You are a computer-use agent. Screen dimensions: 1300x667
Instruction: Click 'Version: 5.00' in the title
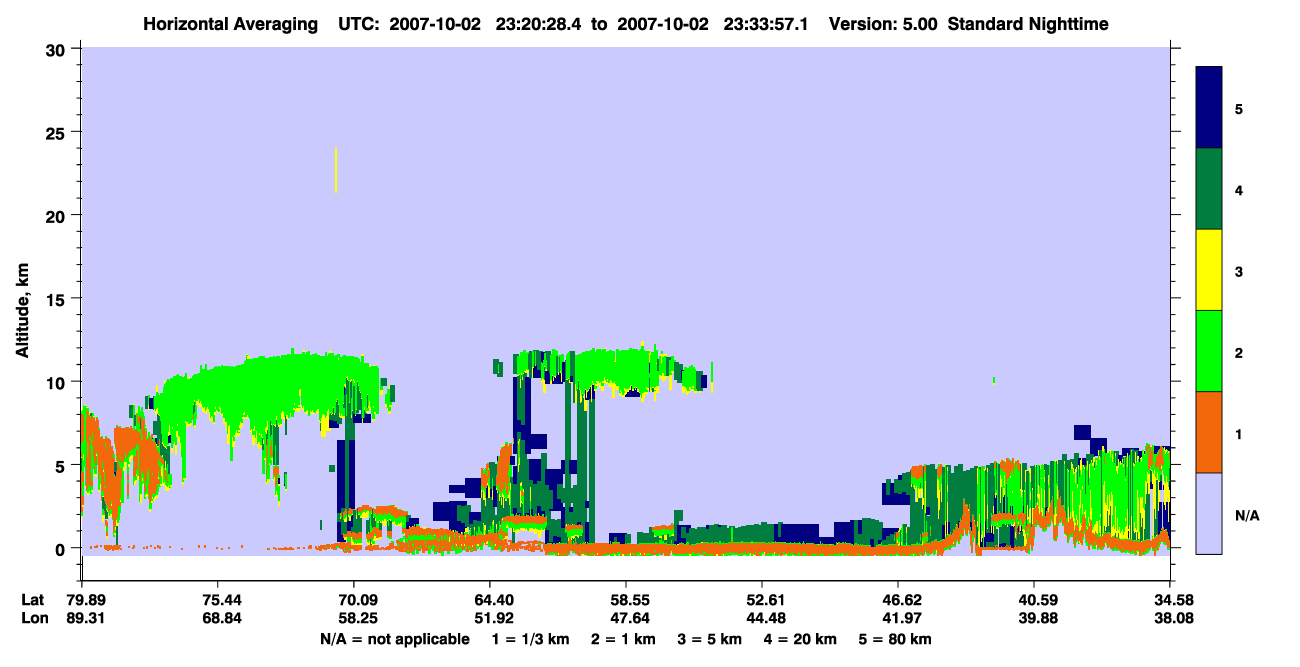click(x=883, y=24)
